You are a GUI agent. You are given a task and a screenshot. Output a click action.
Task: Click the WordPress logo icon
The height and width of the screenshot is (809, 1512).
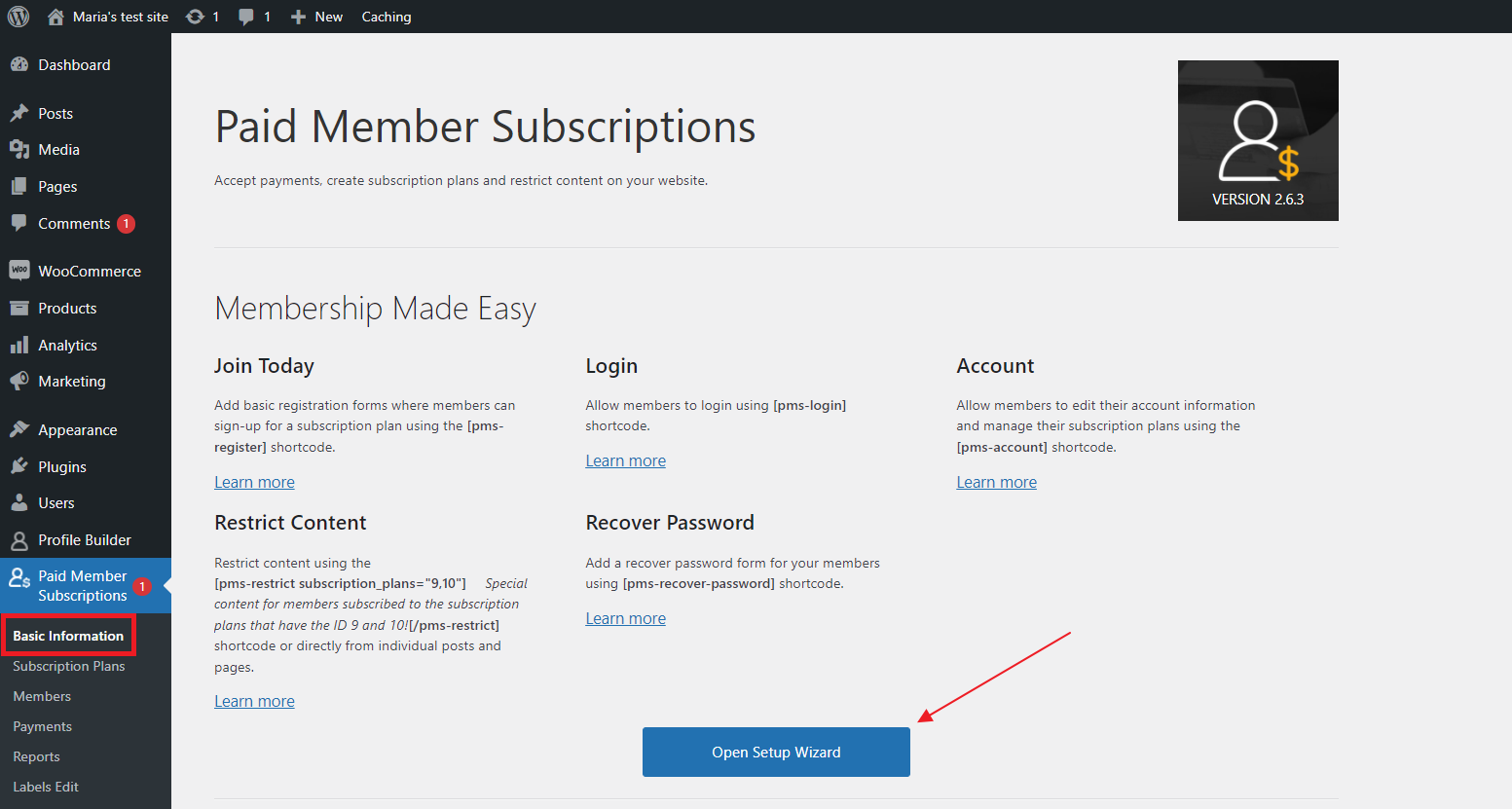point(18,17)
